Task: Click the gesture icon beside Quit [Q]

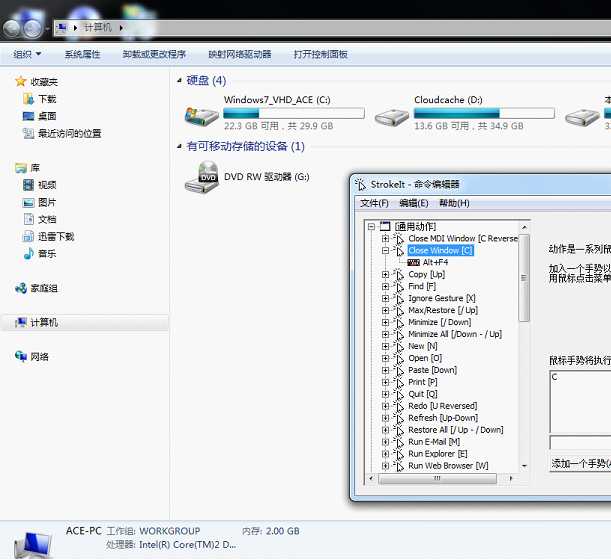Action: click(x=399, y=394)
